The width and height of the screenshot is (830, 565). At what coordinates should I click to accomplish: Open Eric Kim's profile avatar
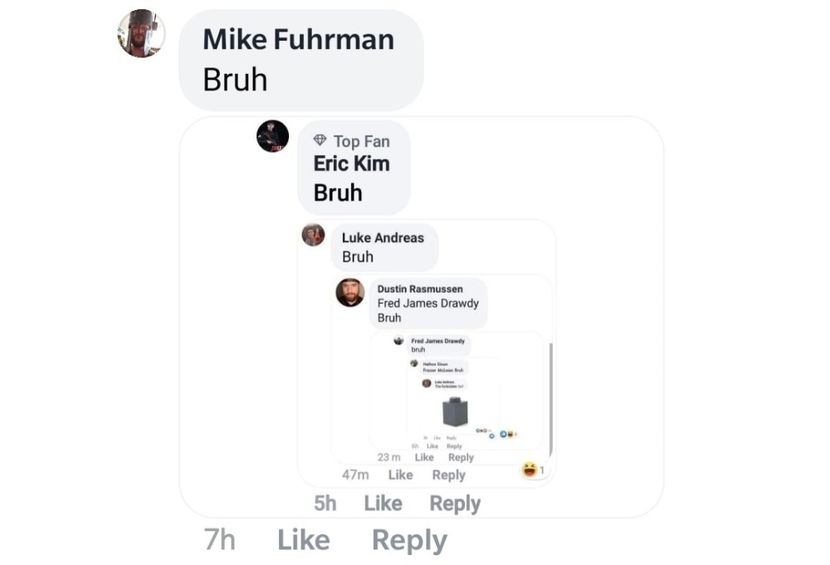point(273,136)
